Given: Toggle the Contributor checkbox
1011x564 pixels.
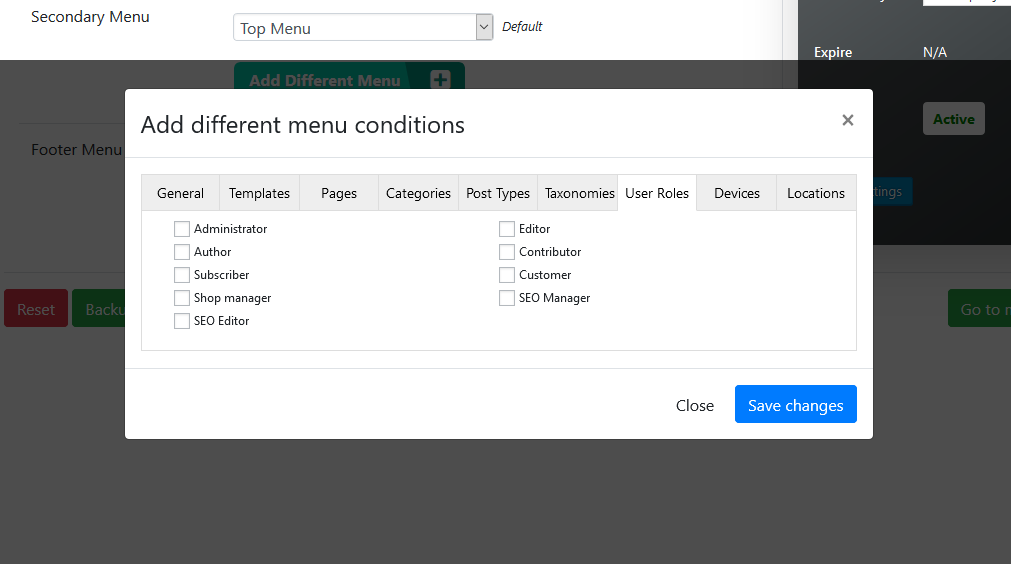Looking at the screenshot, I should (507, 252).
